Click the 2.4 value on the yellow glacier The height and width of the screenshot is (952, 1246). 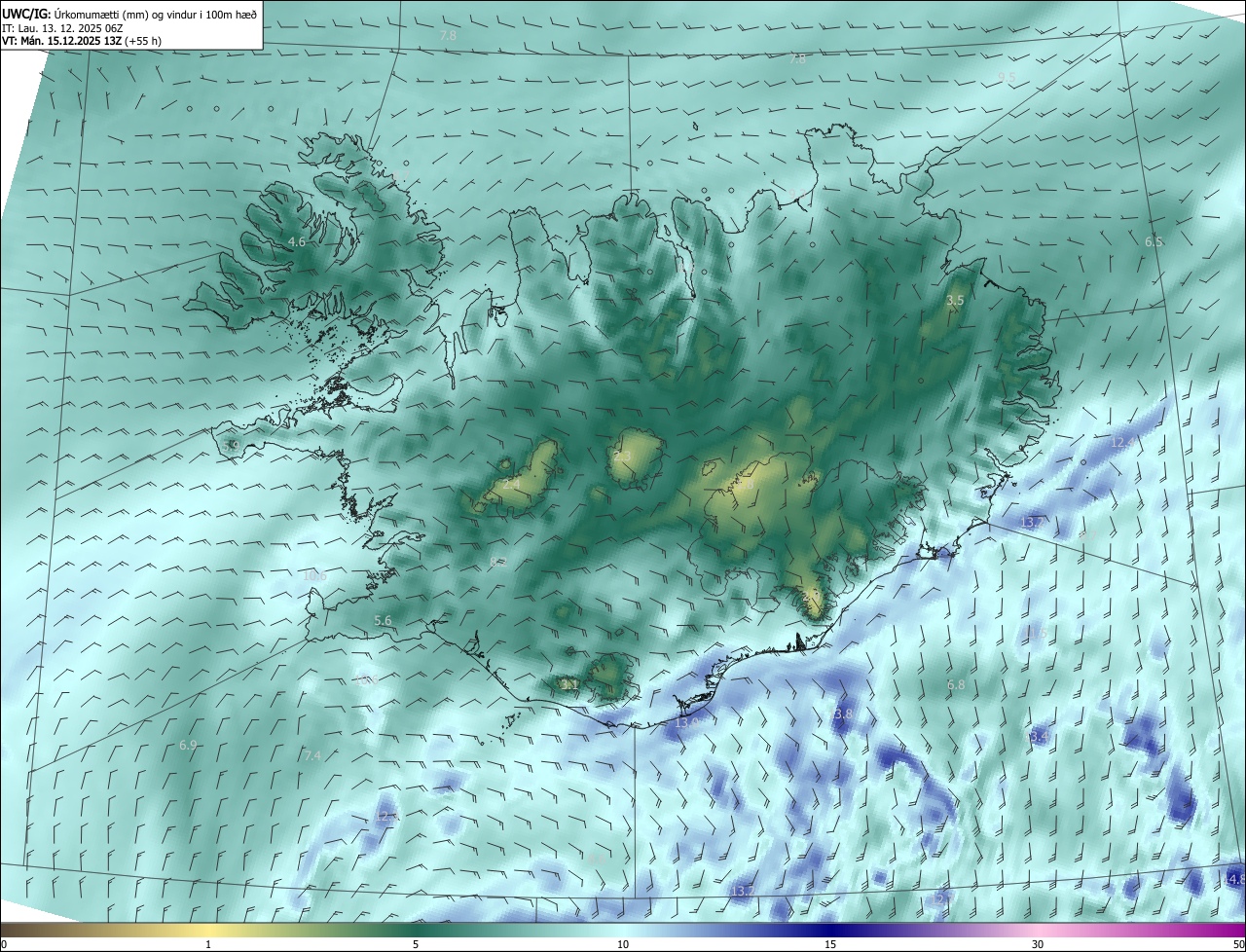pyautogui.click(x=511, y=482)
